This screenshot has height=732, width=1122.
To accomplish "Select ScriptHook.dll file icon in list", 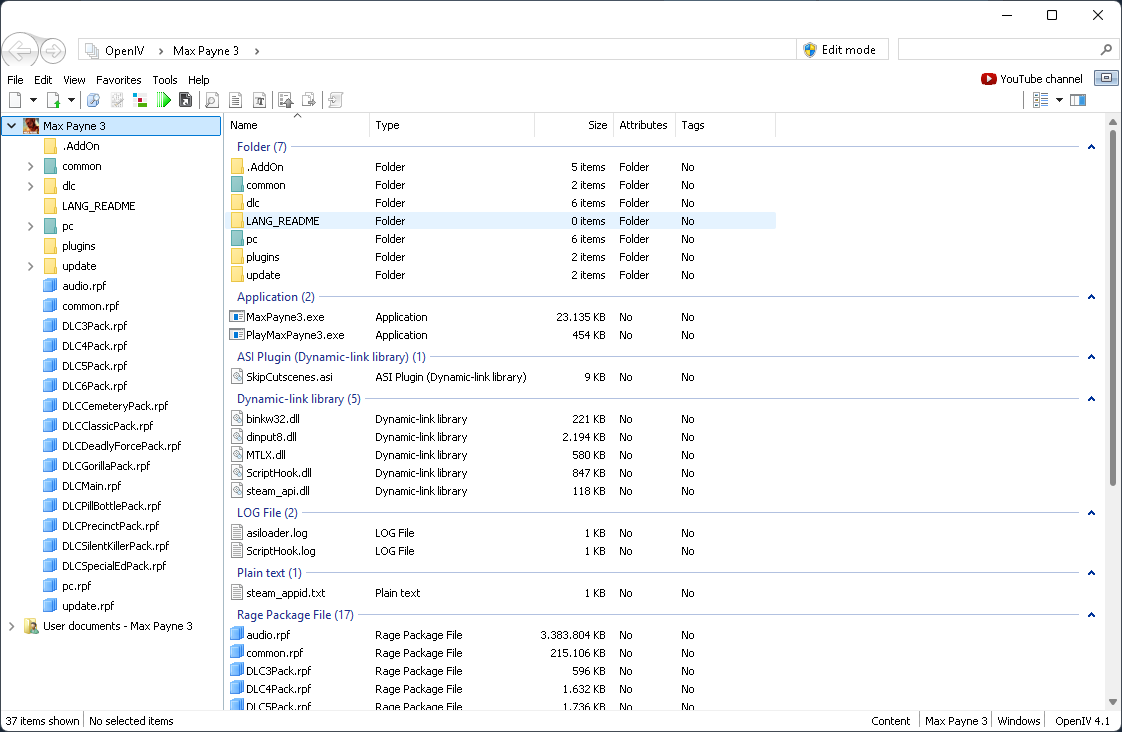I will tap(237, 472).
